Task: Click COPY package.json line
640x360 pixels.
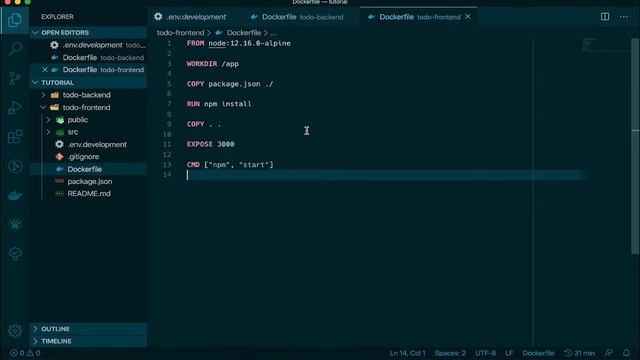Action: [230, 84]
